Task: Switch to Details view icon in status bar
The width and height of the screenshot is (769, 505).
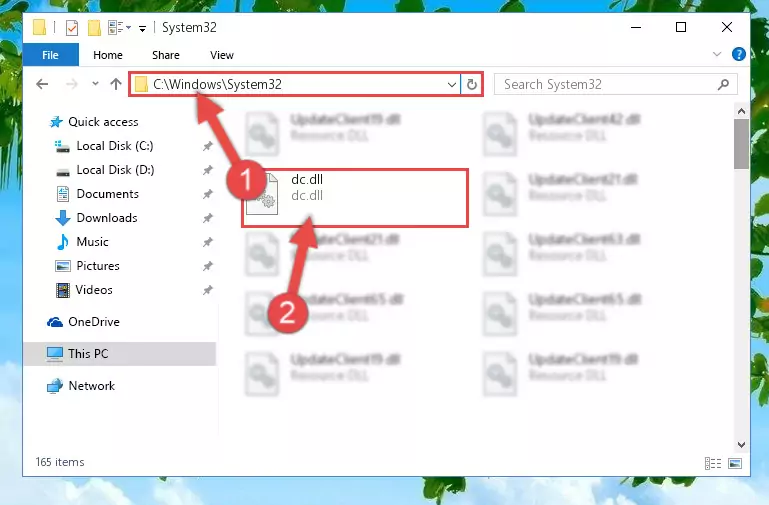Action: coord(713,463)
